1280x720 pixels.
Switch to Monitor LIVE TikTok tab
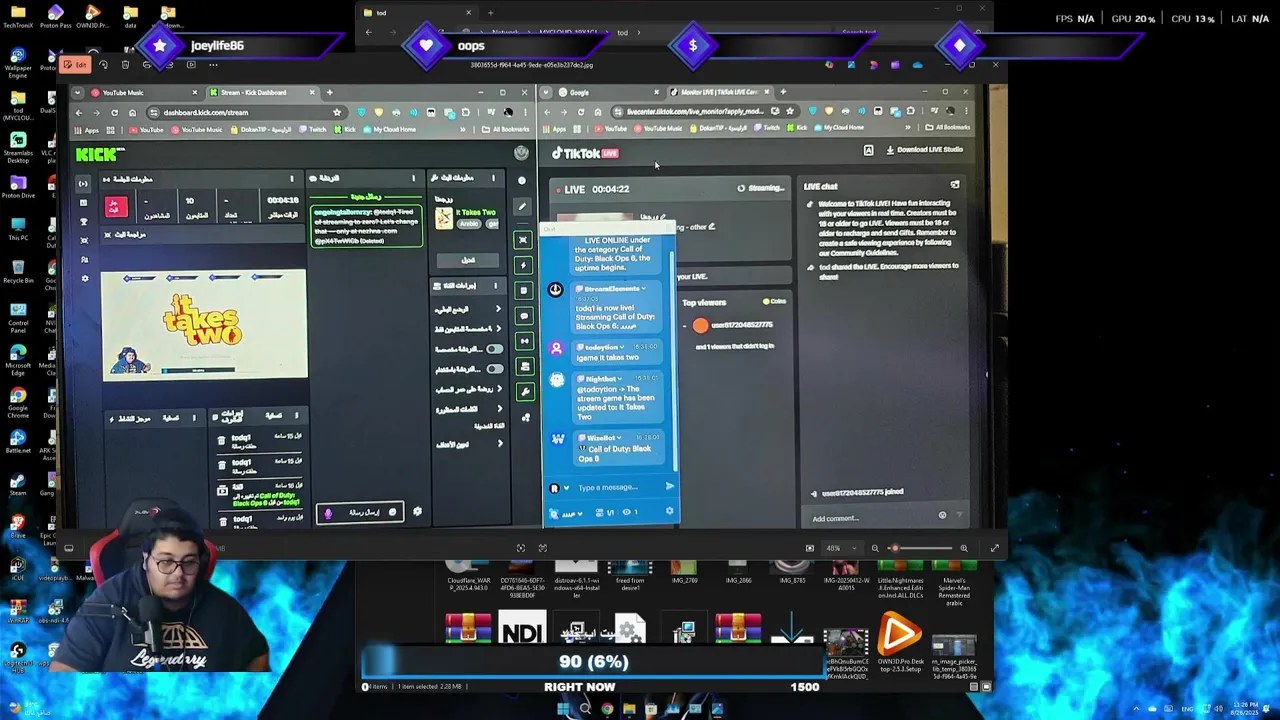tap(720, 92)
